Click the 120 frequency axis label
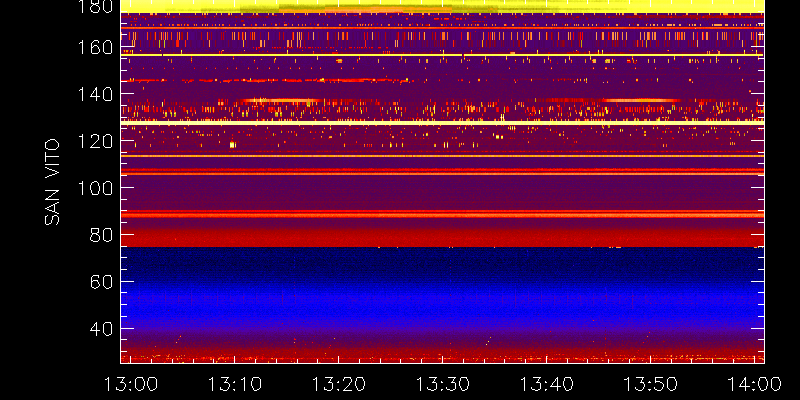800x400 pixels. (95, 141)
